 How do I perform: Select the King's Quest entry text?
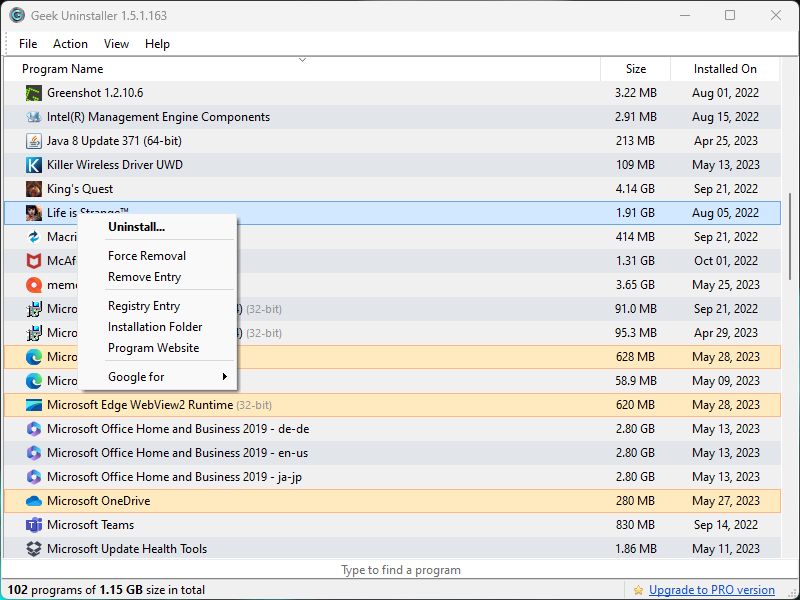pos(80,189)
